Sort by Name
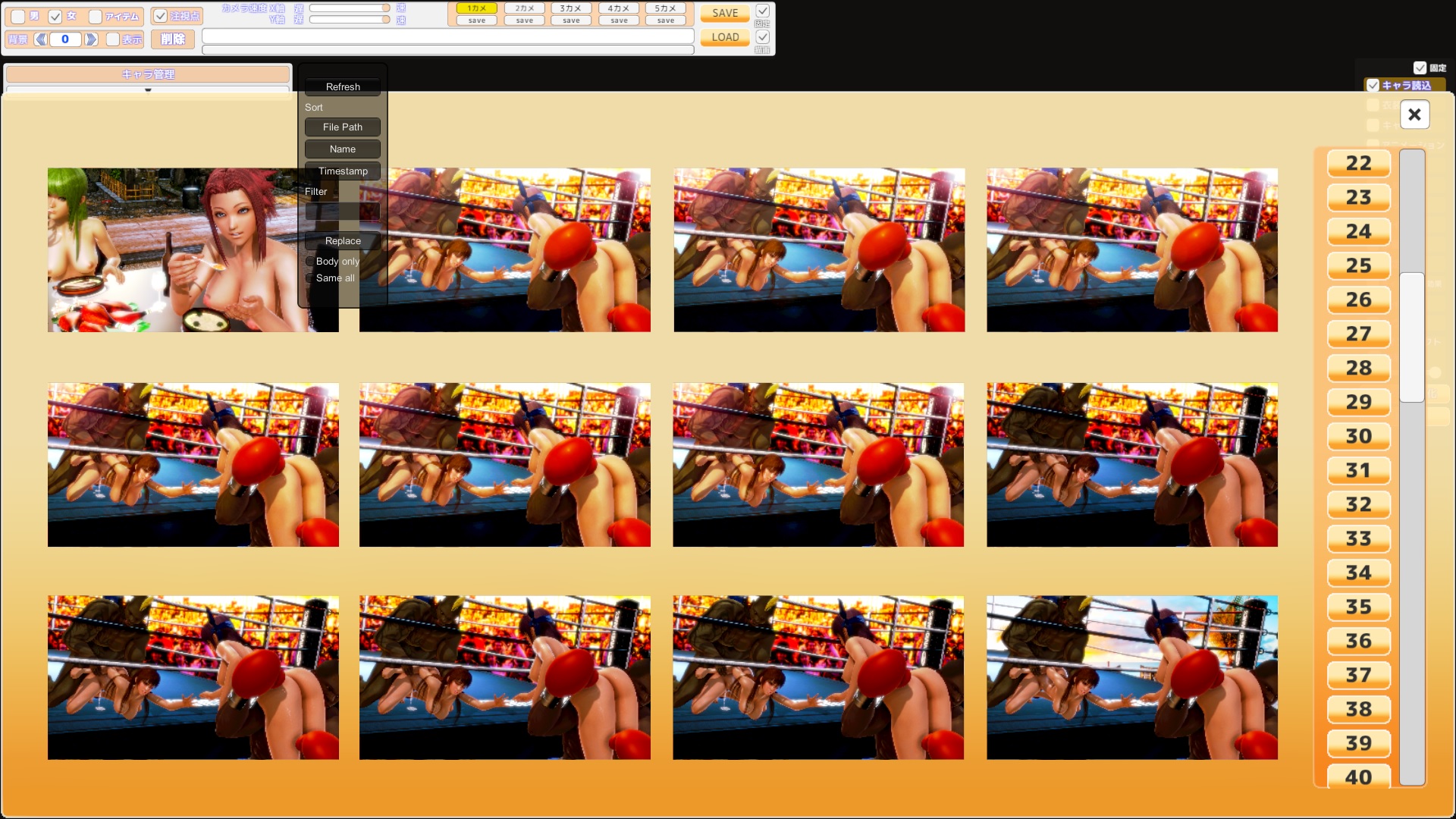The image size is (1456, 819). [x=343, y=149]
